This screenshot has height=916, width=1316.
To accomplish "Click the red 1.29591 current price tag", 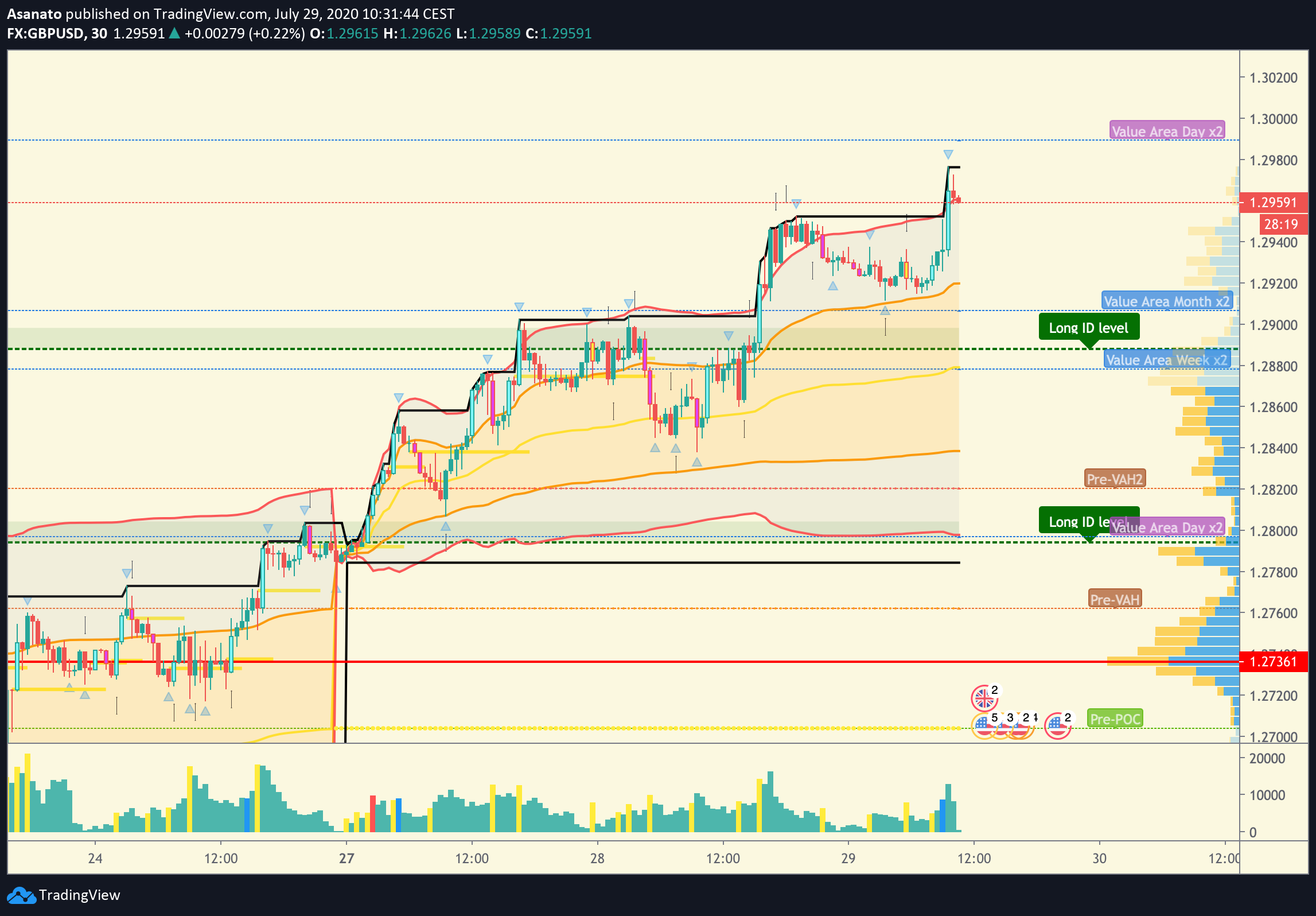I will (x=1274, y=202).
